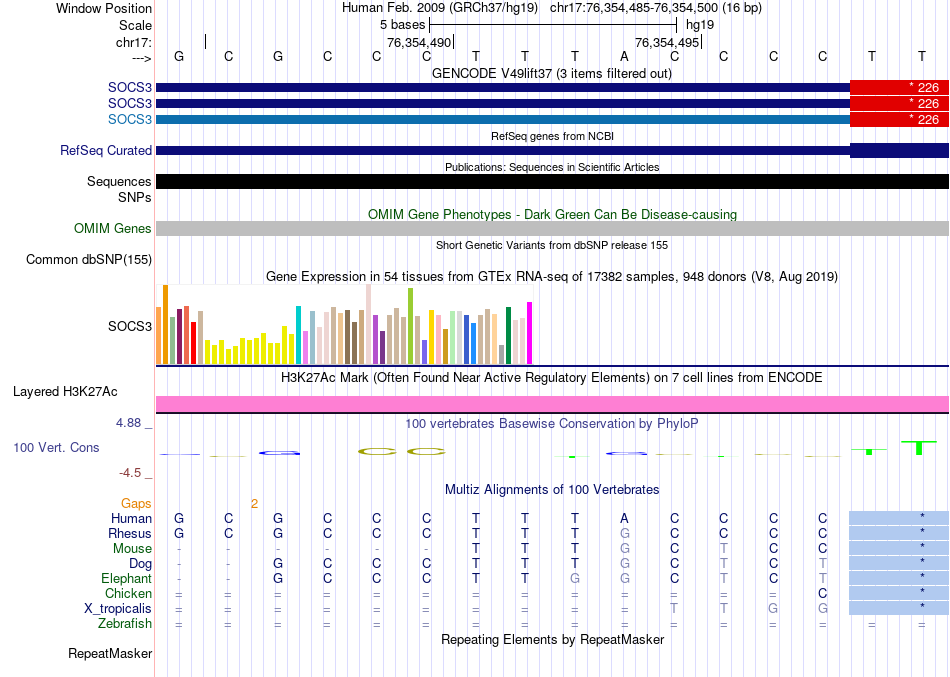Viewport: 950px width, 677px height.
Task: Open 100 vertebrates PhyloP conservation title
Action: [551, 424]
